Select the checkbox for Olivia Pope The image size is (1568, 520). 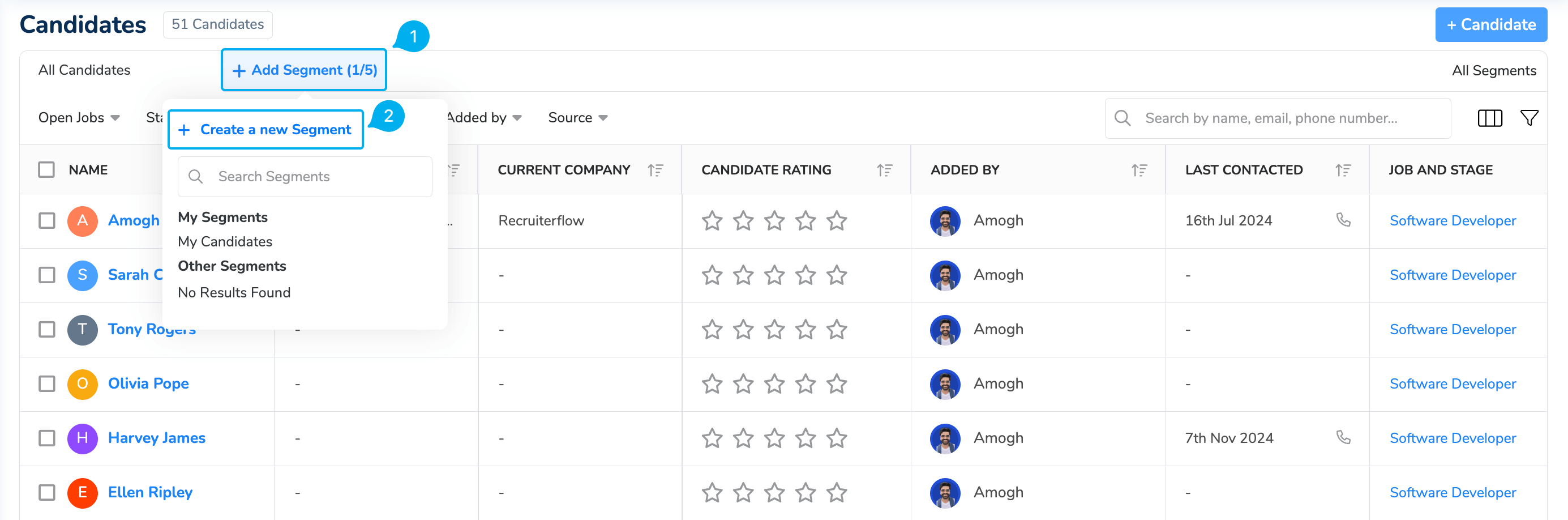47,383
